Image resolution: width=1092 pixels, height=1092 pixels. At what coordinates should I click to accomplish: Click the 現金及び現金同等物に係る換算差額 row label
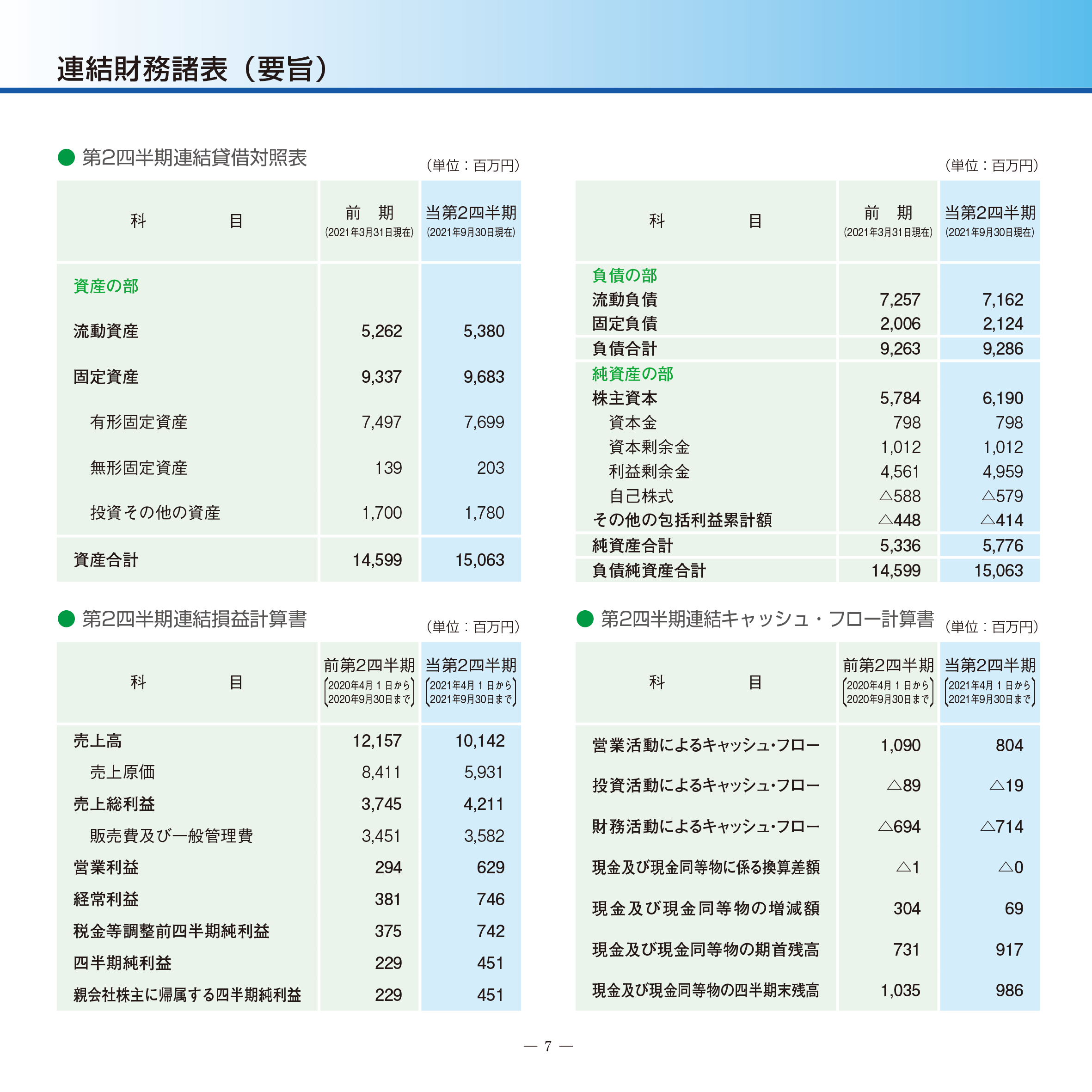(706, 867)
